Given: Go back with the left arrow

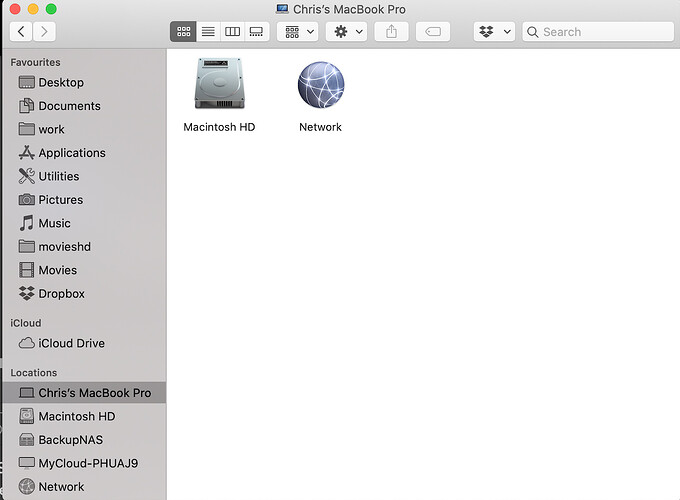Looking at the screenshot, I should click(21, 32).
